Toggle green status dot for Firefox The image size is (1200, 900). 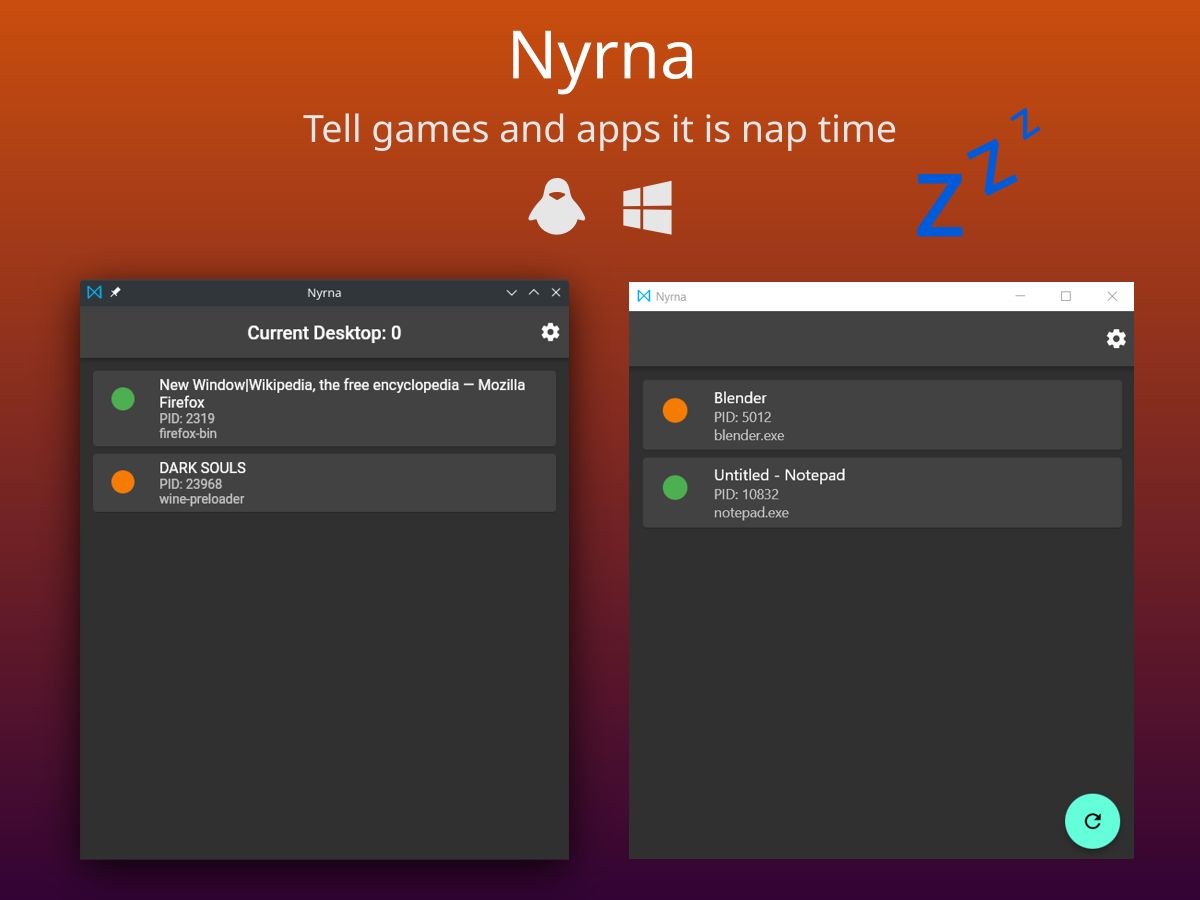(123, 399)
